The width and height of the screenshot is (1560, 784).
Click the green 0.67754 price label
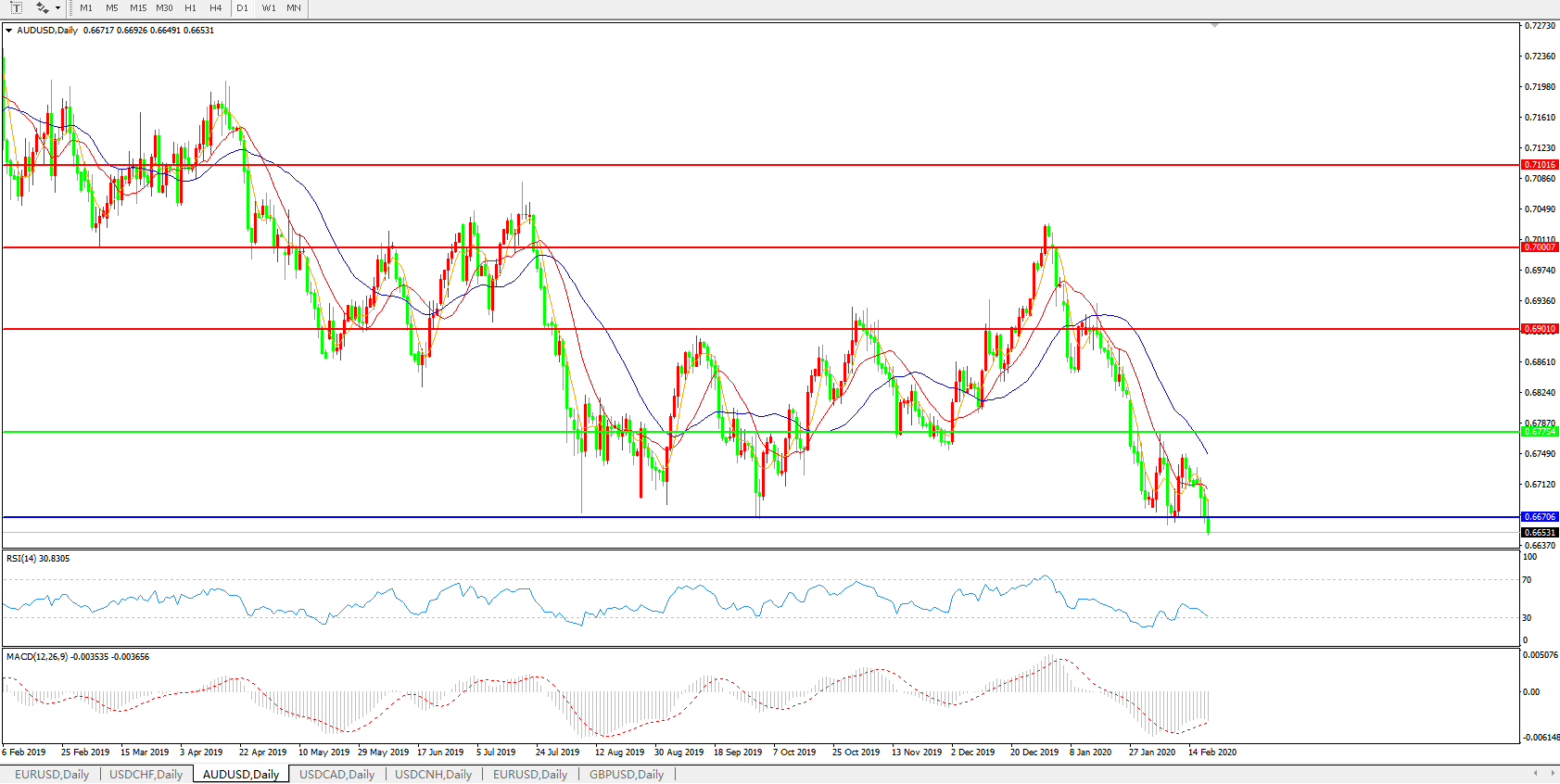pos(1540,432)
